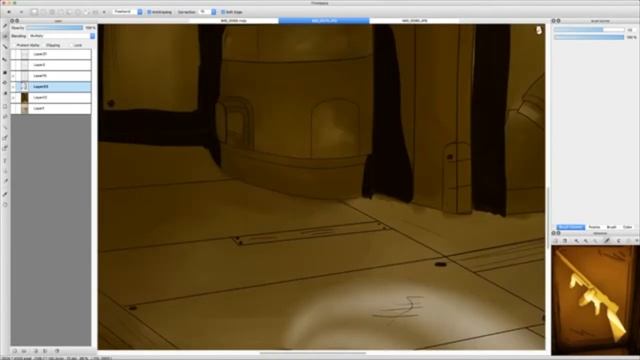Select the Eraser tool in left toolbox
This screenshot has height=360, width=640.
pos(5,36)
